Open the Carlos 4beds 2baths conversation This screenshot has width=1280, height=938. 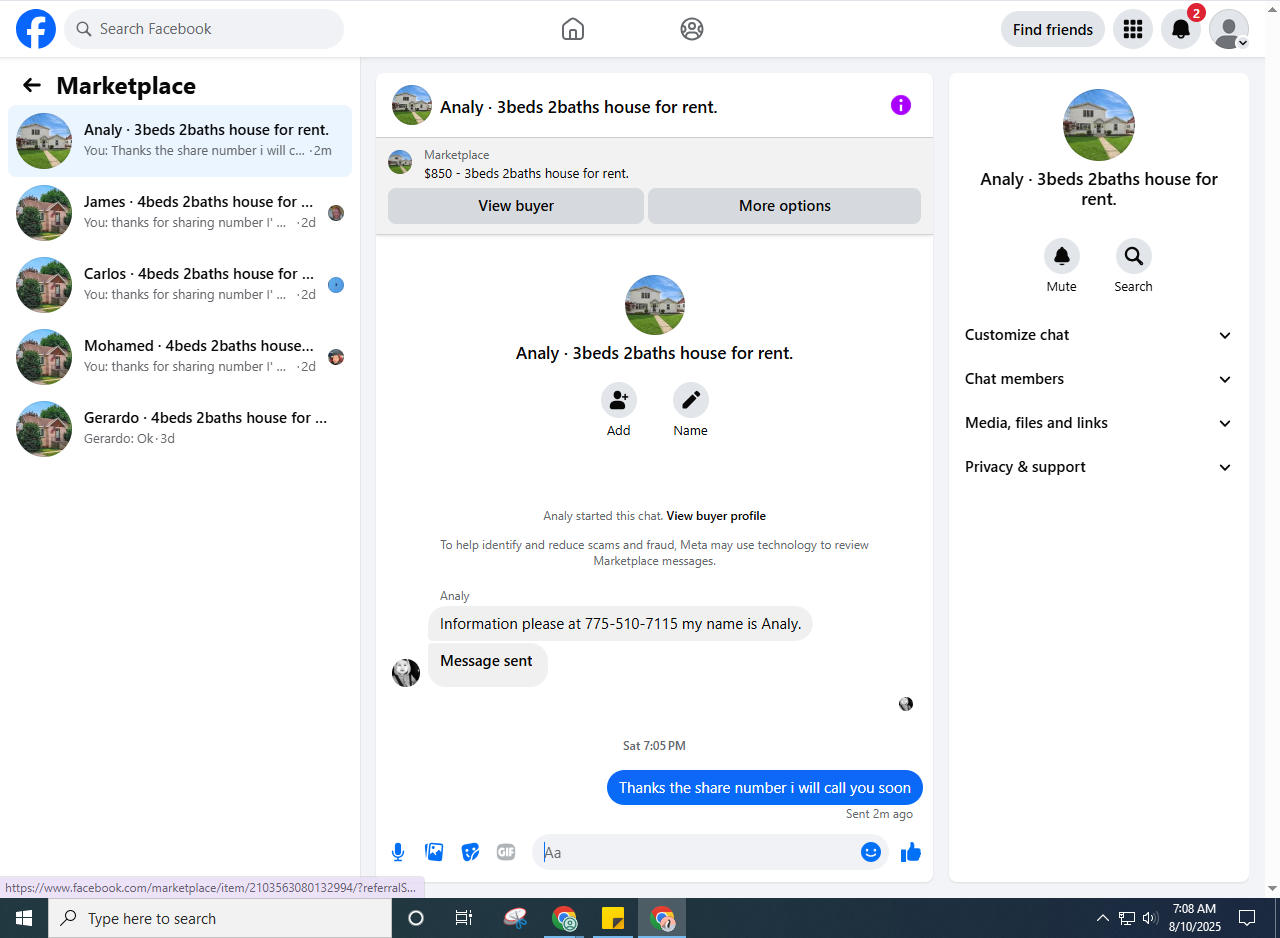[x=180, y=285]
